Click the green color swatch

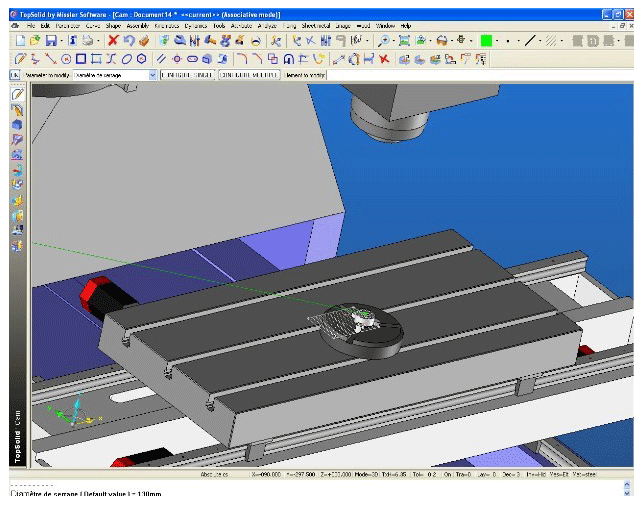485,41
